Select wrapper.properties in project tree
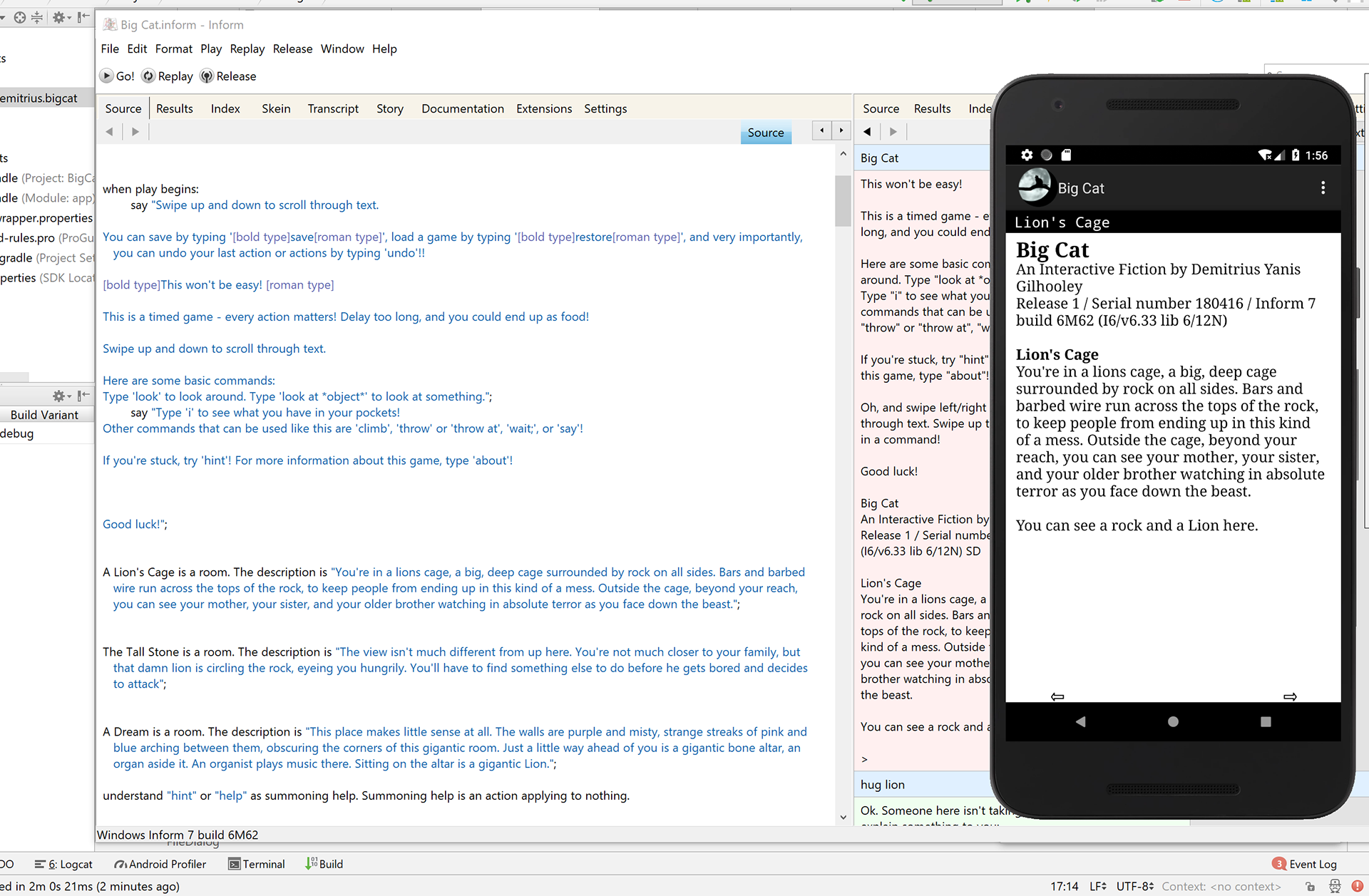This screenshot has width=1369, height=896. 46,217
